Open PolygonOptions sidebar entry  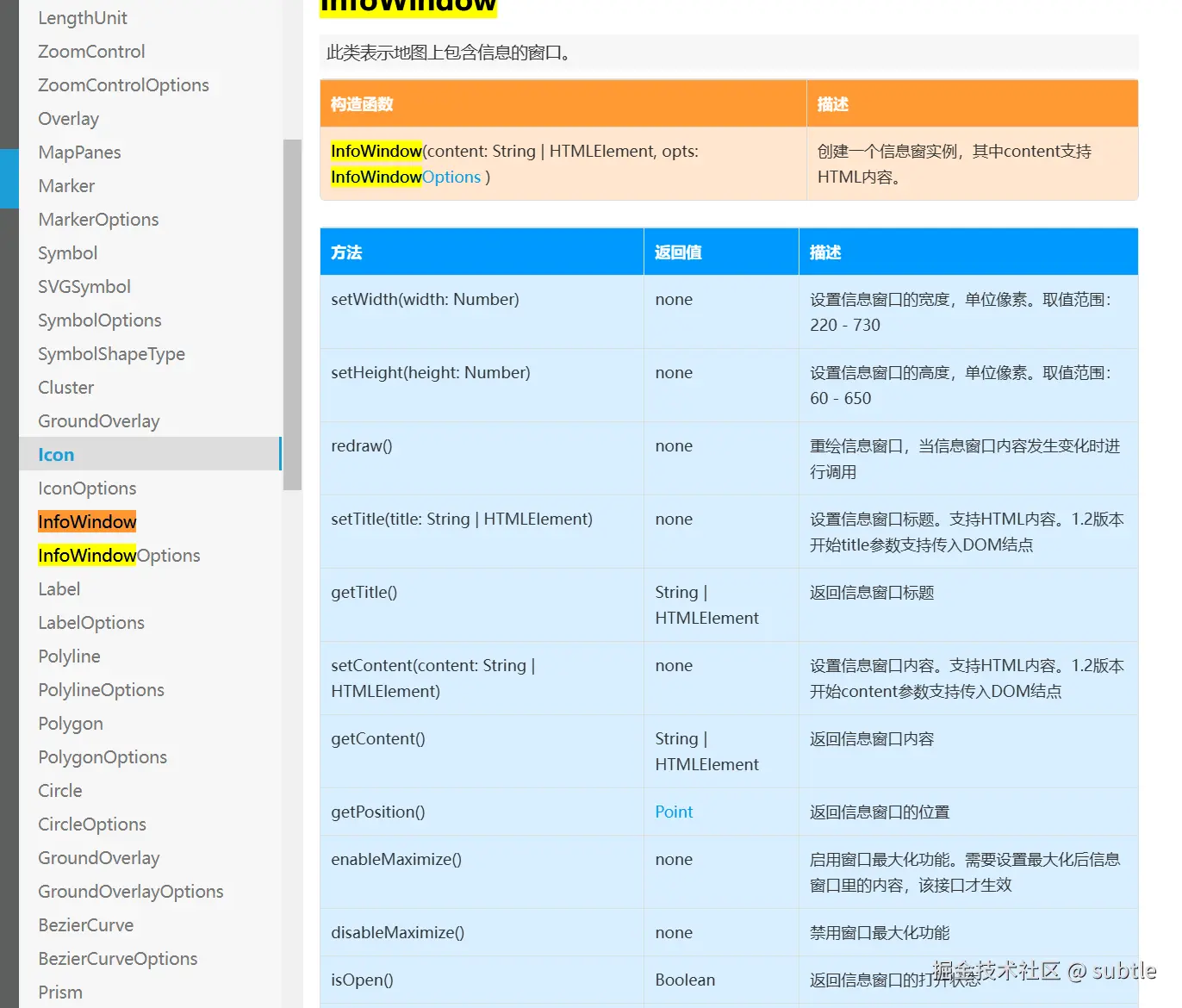[103, 757]
